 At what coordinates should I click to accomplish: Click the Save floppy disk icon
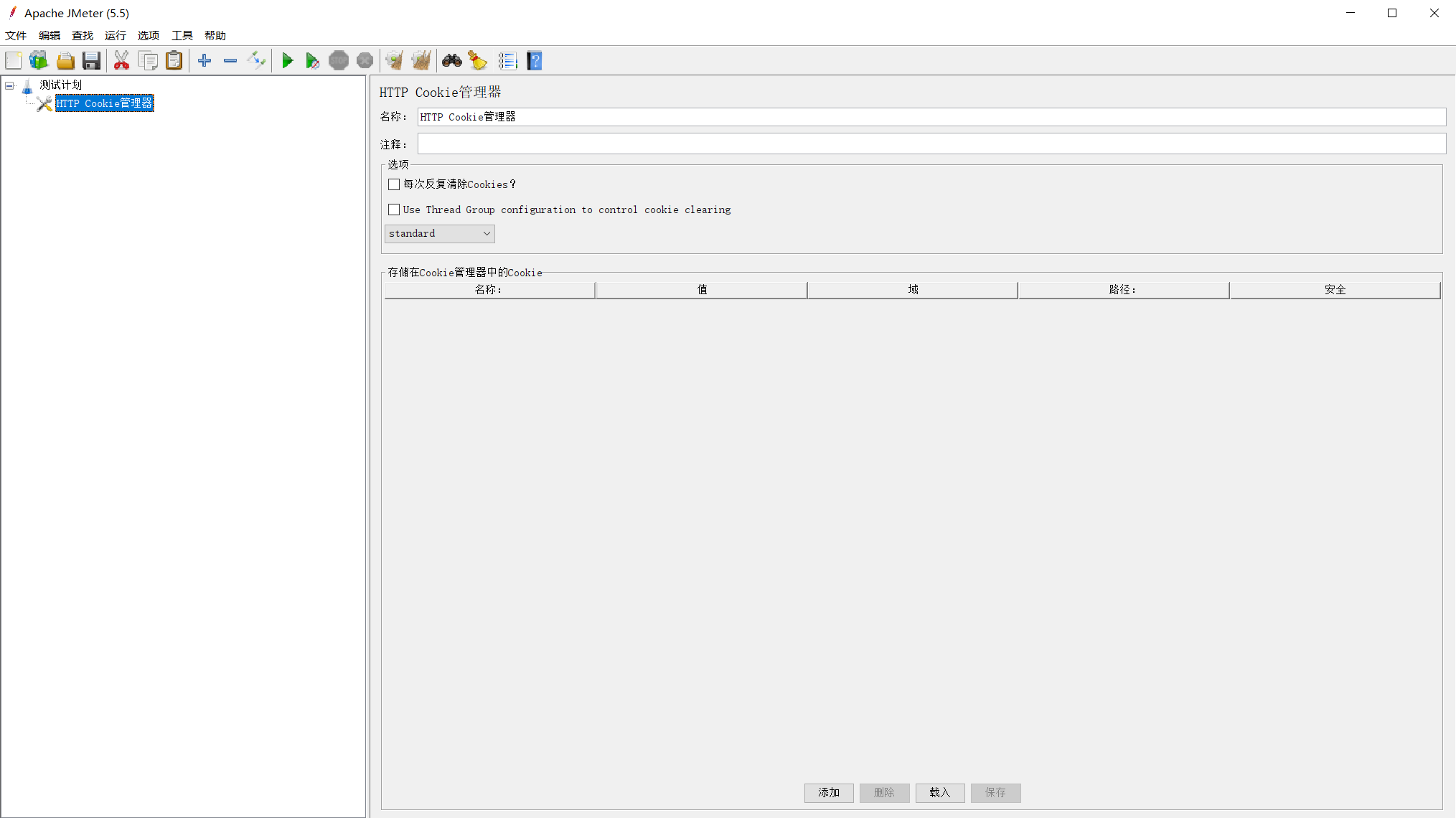tap(91, 61)
